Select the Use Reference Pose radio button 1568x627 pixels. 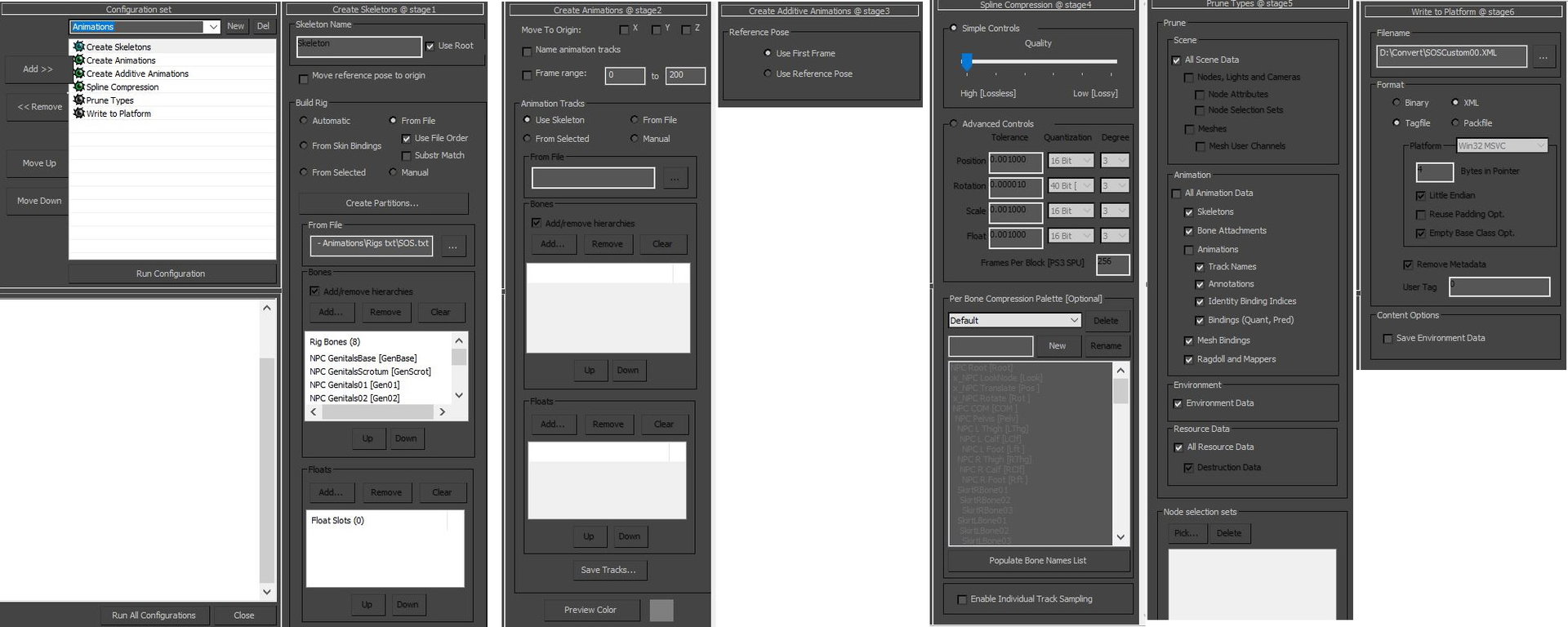tap(768, 73)
